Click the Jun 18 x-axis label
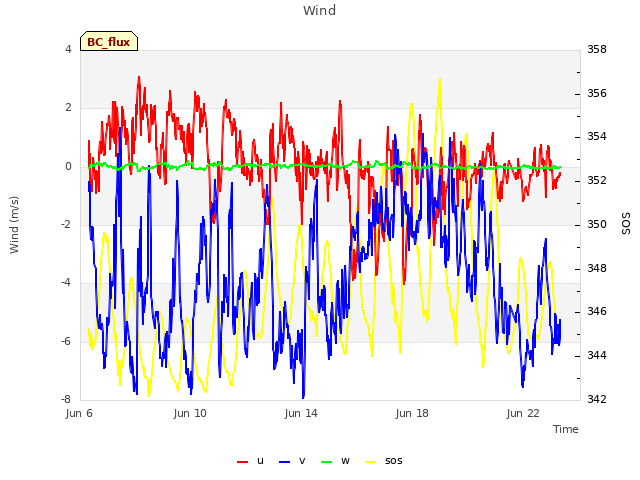The image size is (640, 480). click(x=412, y=413)
